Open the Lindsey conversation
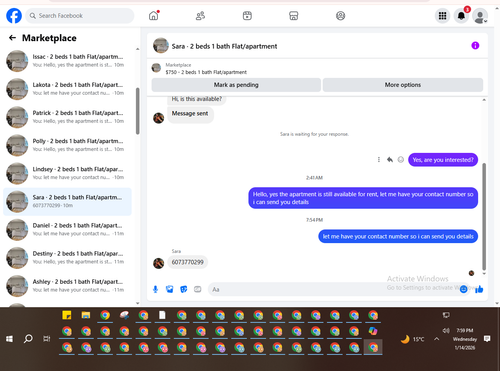 (67, 173)
